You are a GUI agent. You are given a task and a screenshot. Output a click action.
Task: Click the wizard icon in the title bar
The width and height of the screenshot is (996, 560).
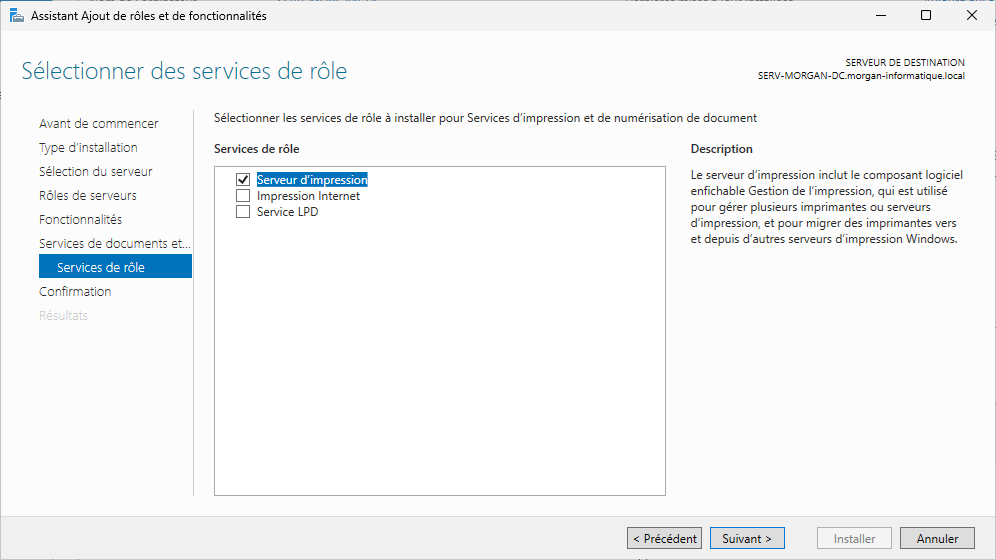click(17, 16)
